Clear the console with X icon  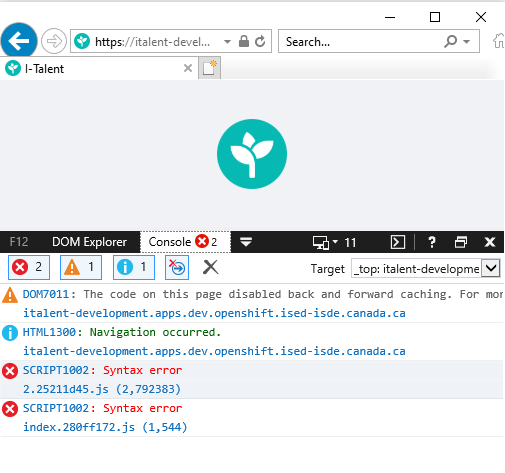tap(210, 267)
